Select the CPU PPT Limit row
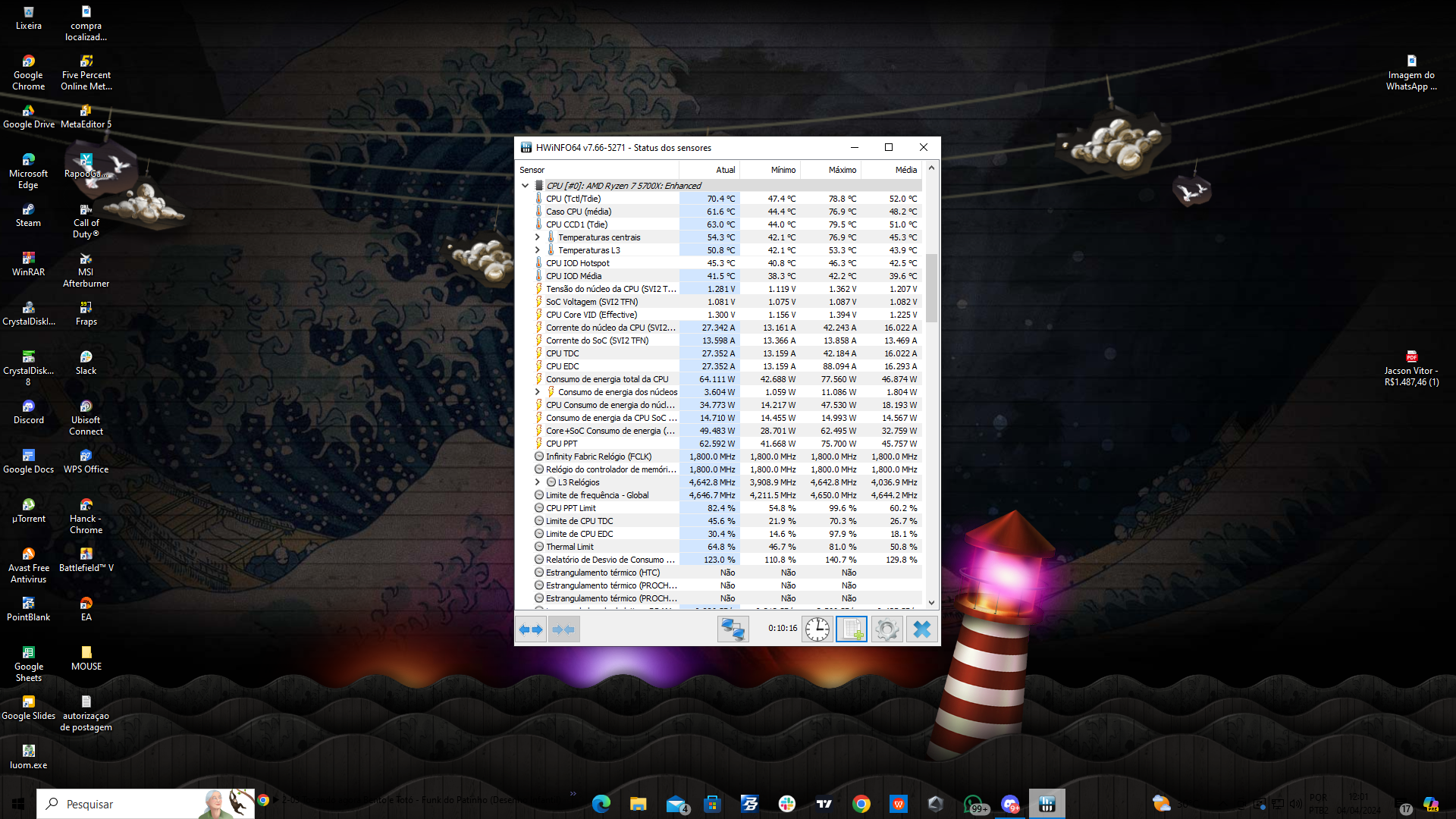1456x819 pixels. point(720,508)
